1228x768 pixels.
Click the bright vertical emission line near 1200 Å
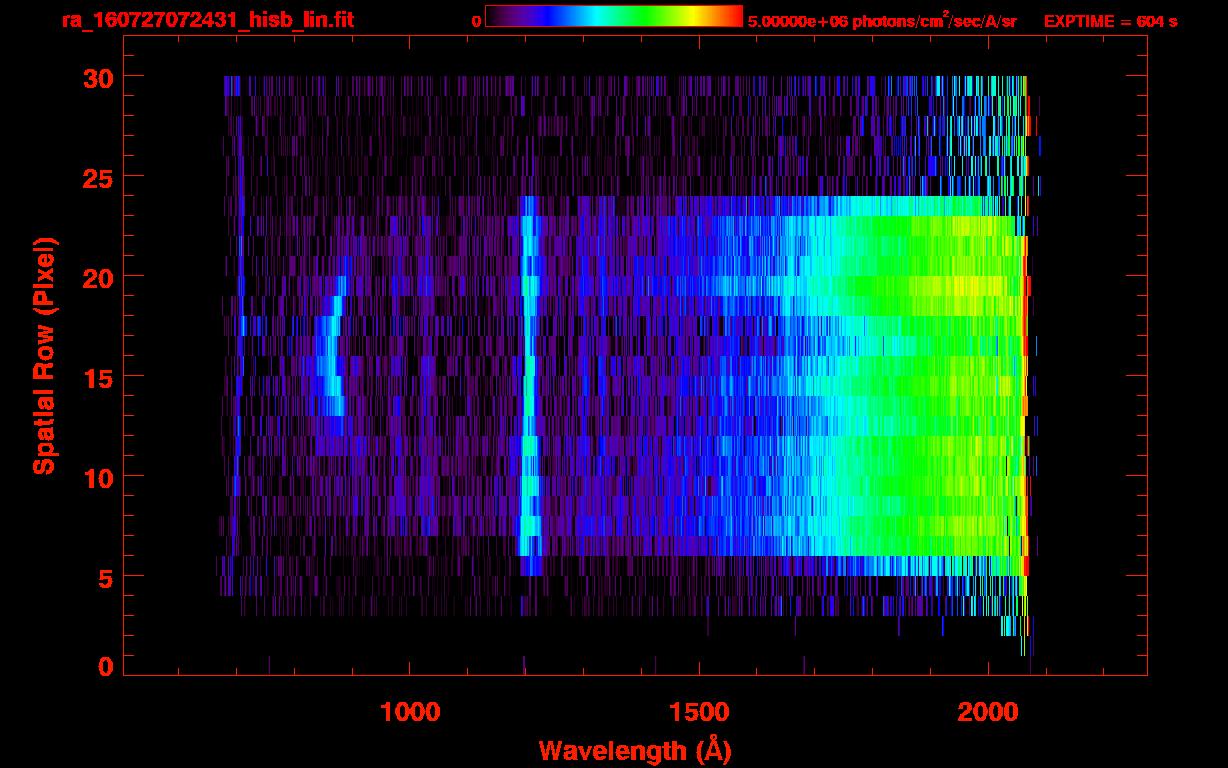[x=528, y=380]
